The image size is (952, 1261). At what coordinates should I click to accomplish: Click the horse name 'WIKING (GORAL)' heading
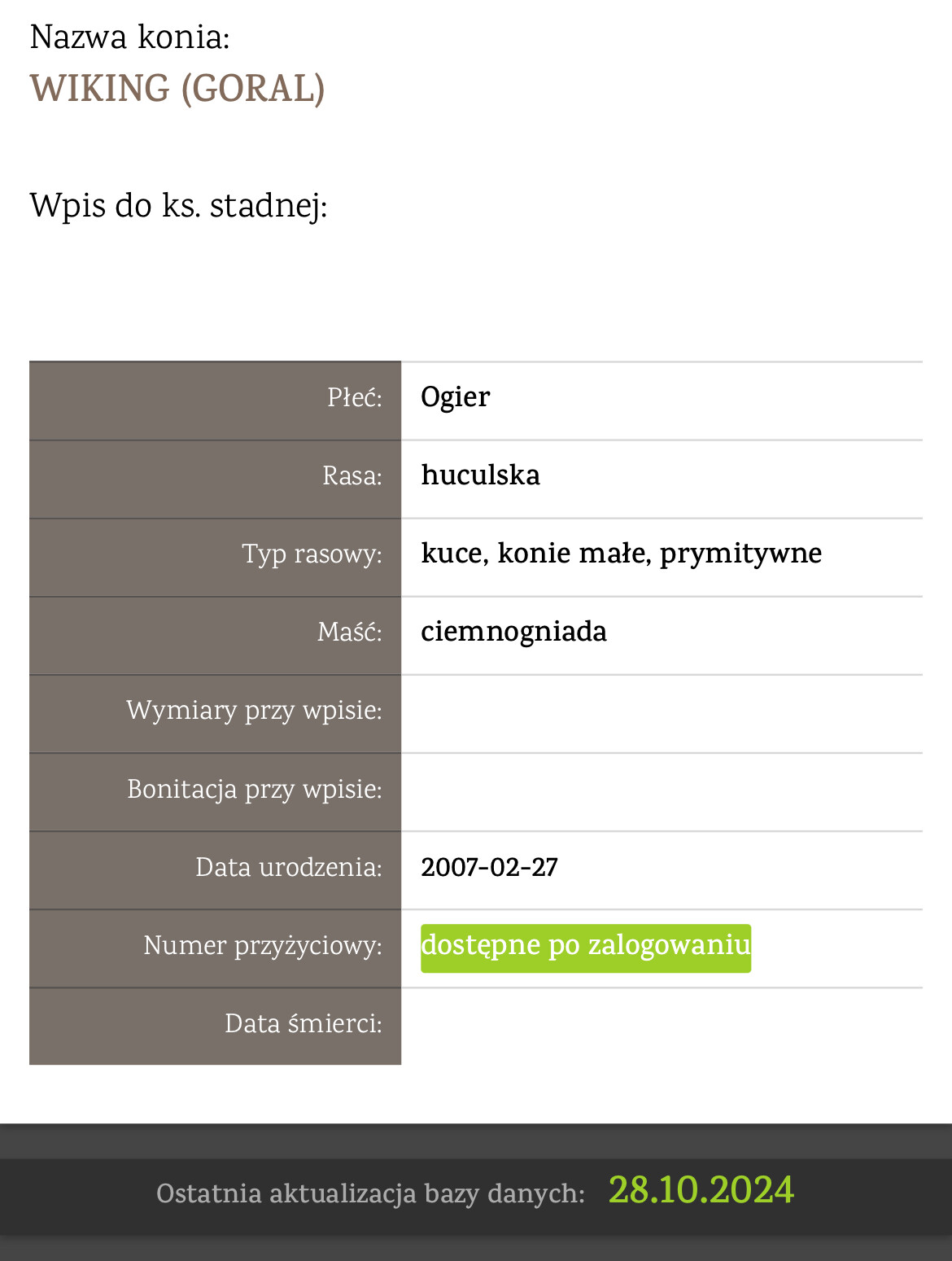click(177, 89)
